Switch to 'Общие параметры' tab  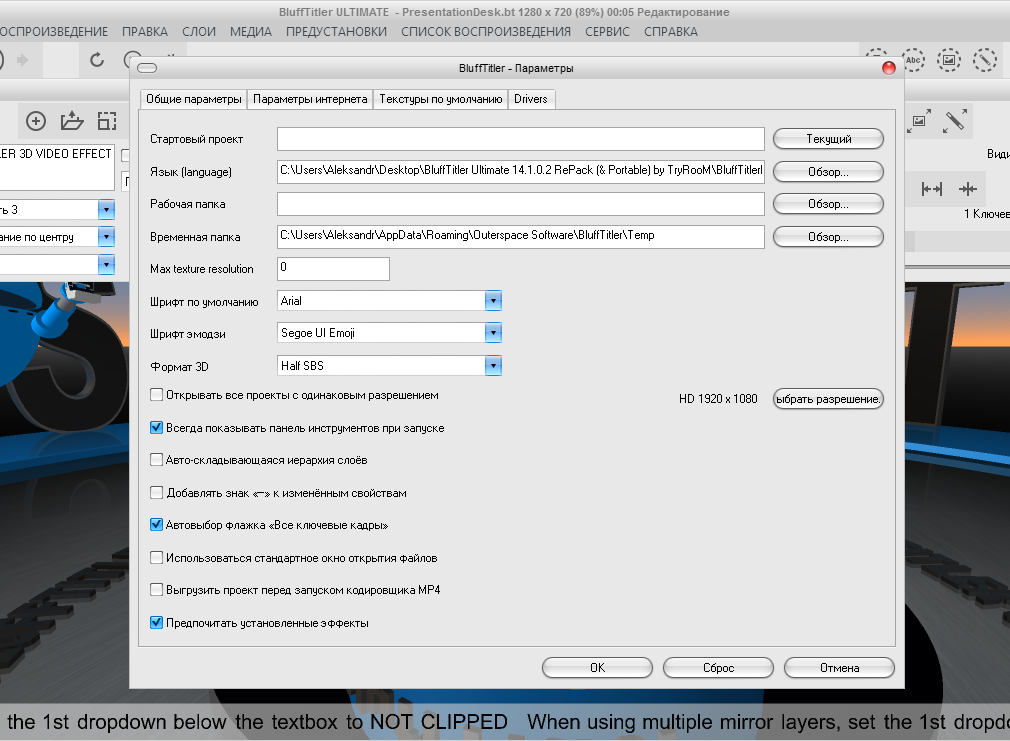pyautogui.click(x=193, y=99)
